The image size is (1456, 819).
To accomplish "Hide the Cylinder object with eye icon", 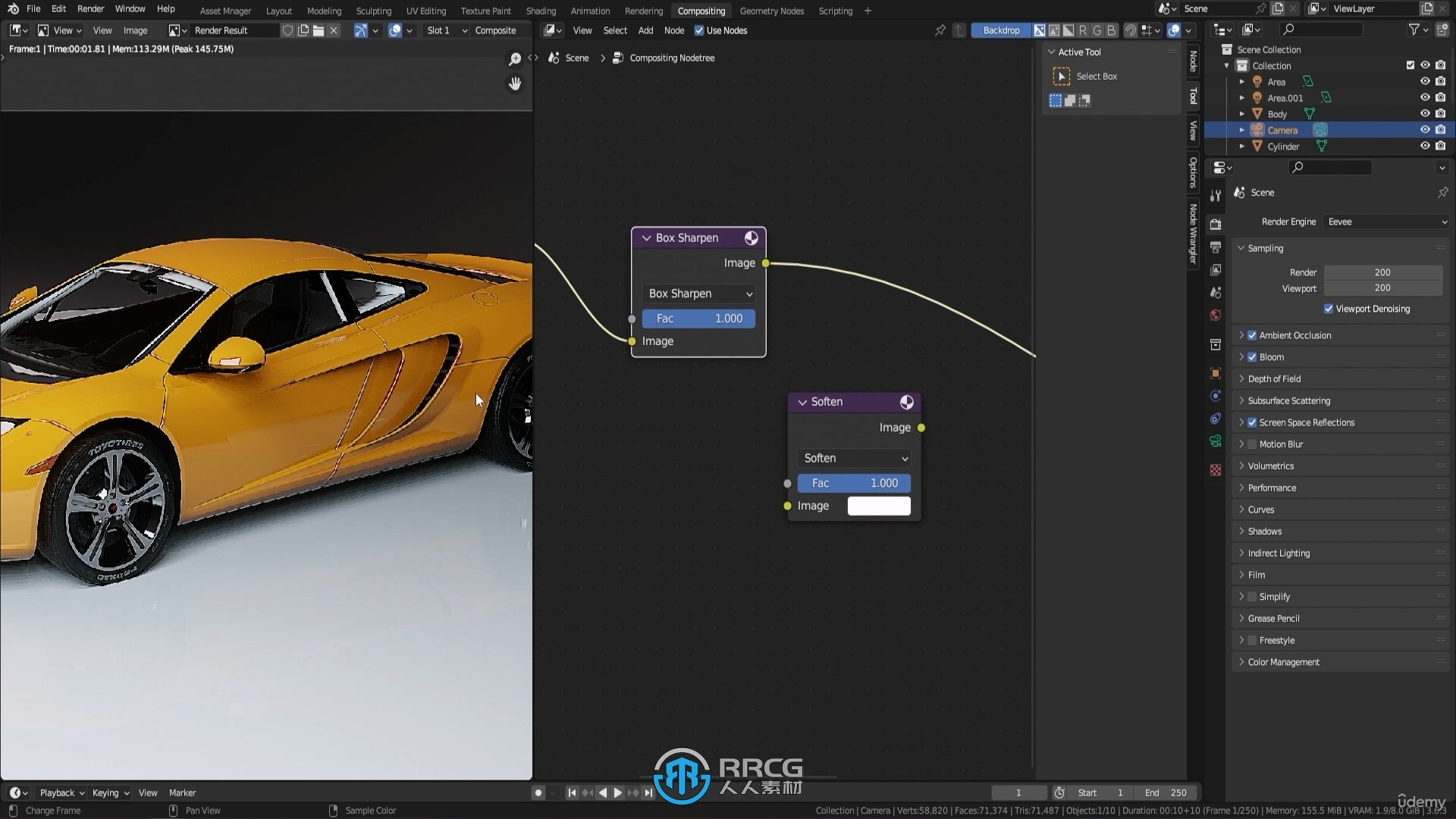I will click(1425, 146).
